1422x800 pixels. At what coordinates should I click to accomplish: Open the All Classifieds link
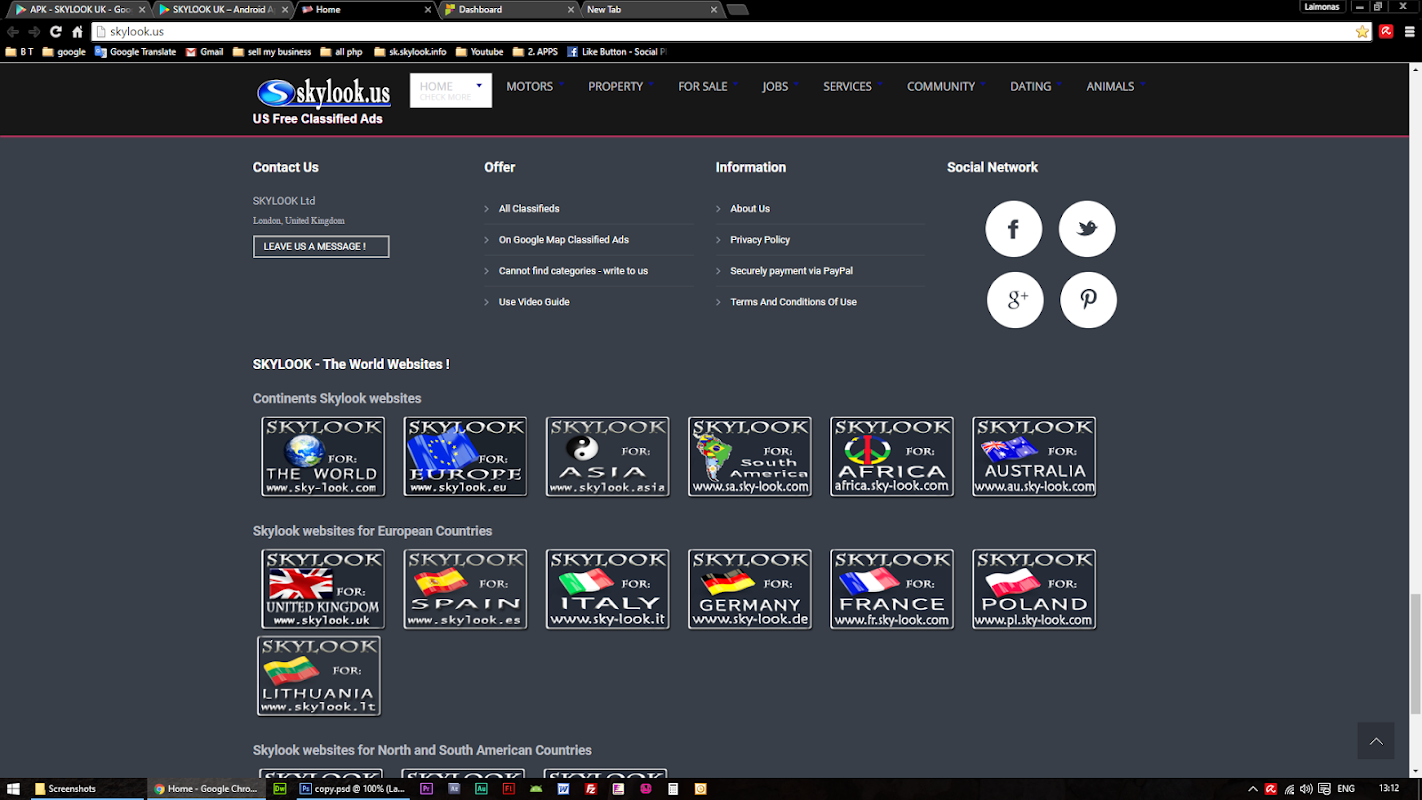529,209
